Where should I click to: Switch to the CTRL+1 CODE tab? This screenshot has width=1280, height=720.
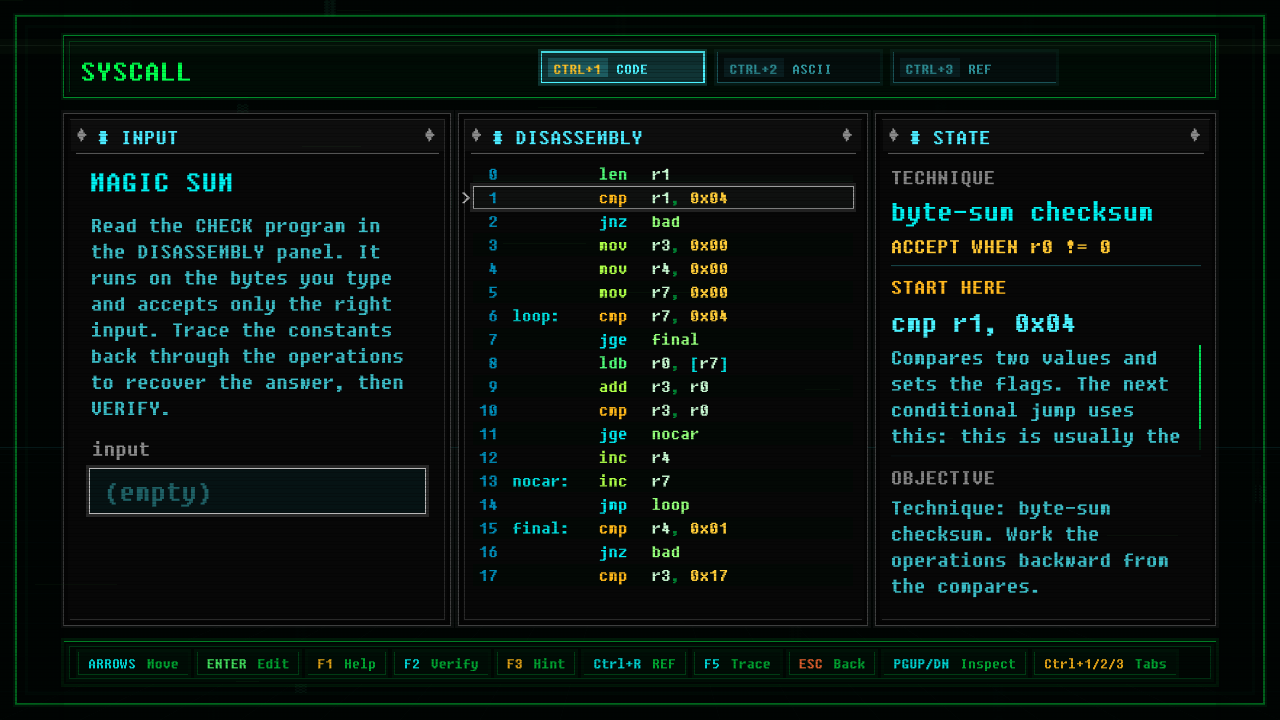[x=622, y=68]
